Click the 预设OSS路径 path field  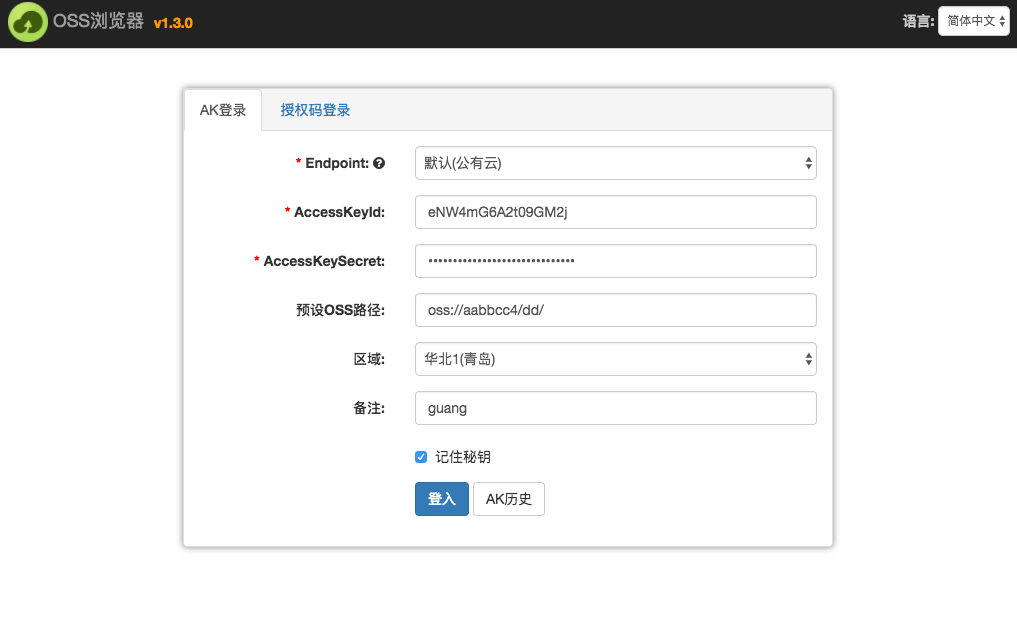coord(615,310)
